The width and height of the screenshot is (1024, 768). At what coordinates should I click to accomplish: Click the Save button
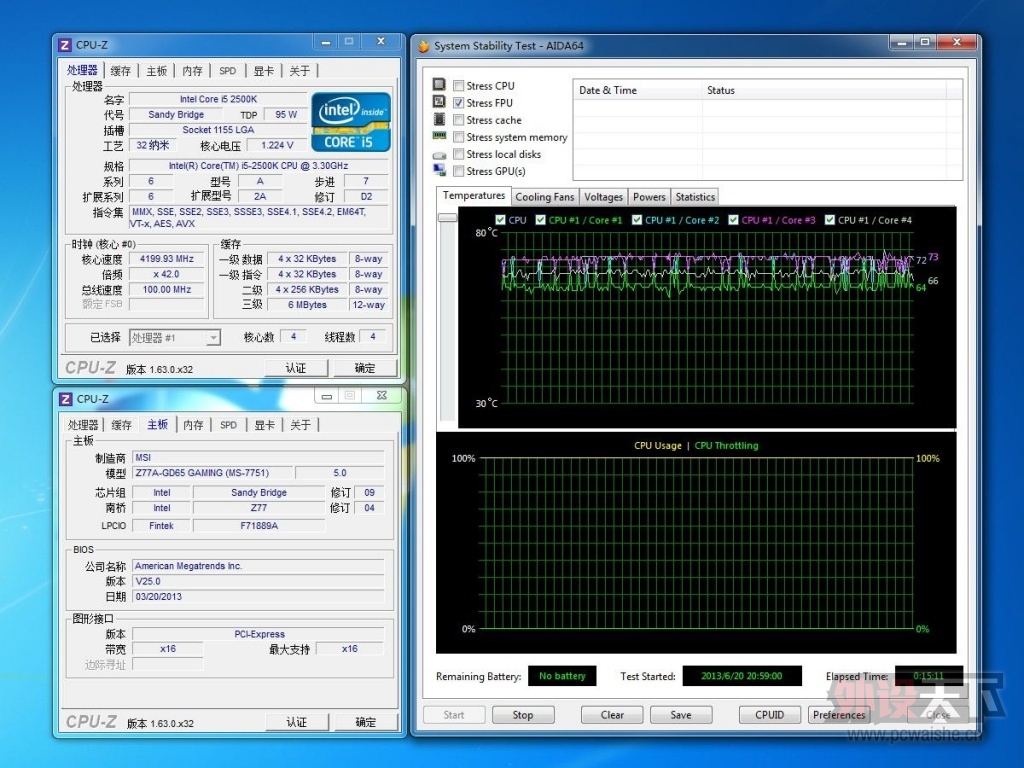coord(680,715)
